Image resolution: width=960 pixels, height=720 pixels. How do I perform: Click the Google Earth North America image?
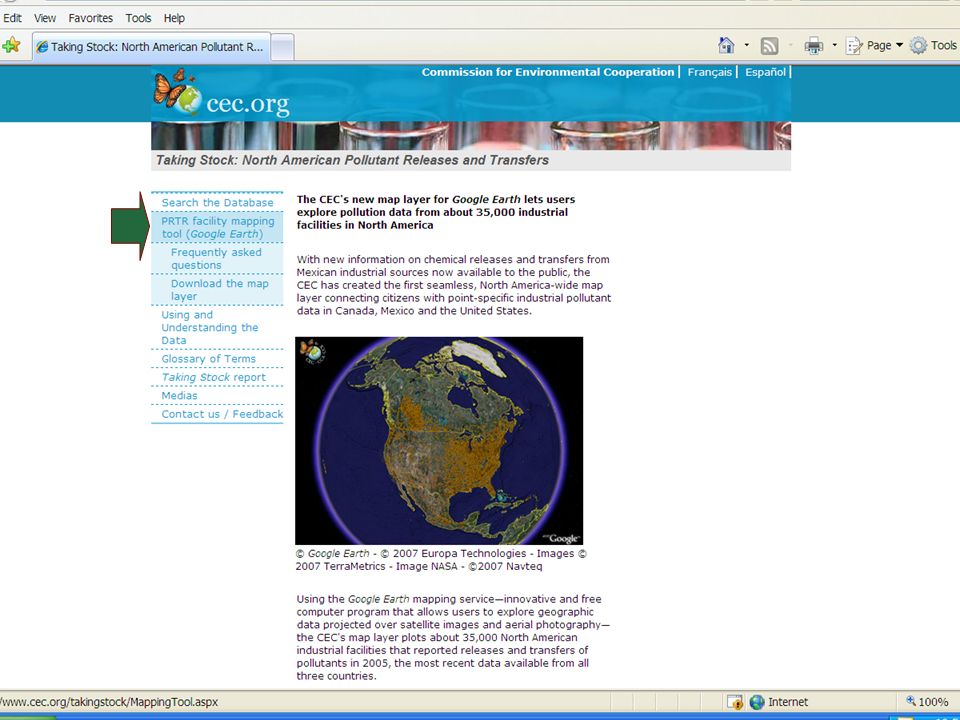[439, 441]
